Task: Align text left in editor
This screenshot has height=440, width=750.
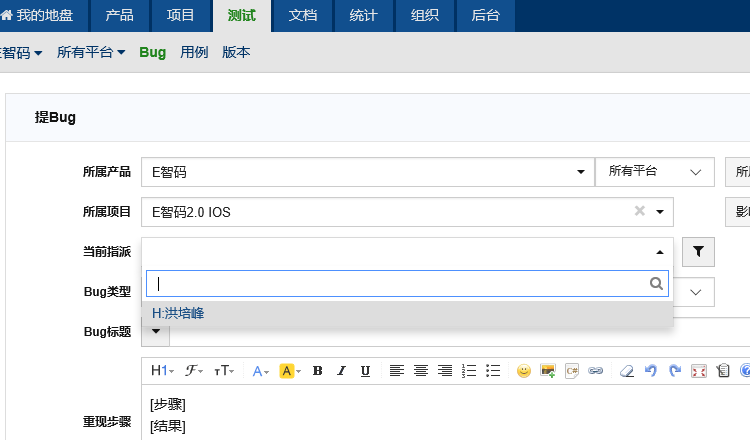Action: click(x=397, y=371)
